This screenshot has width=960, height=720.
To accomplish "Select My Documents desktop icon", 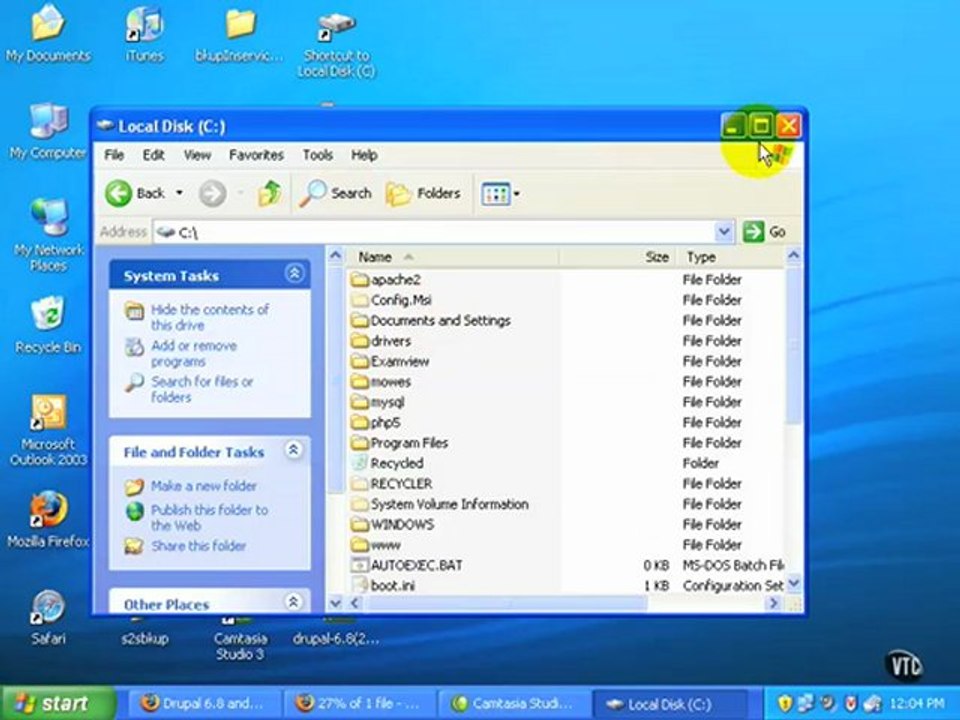I will point(48,34).
